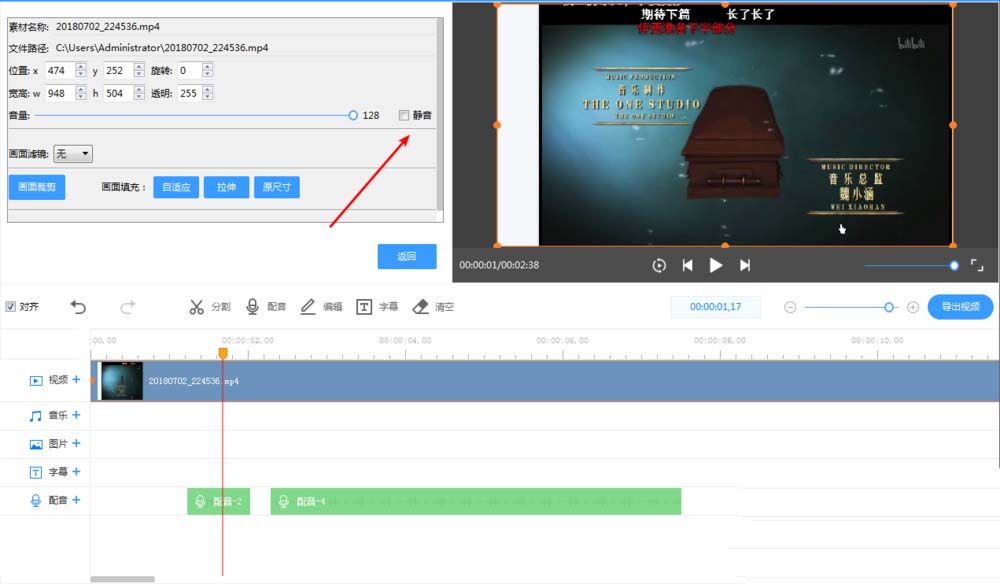
Task: Zoom in timeline with plus icon
Action: pos(913,307)
